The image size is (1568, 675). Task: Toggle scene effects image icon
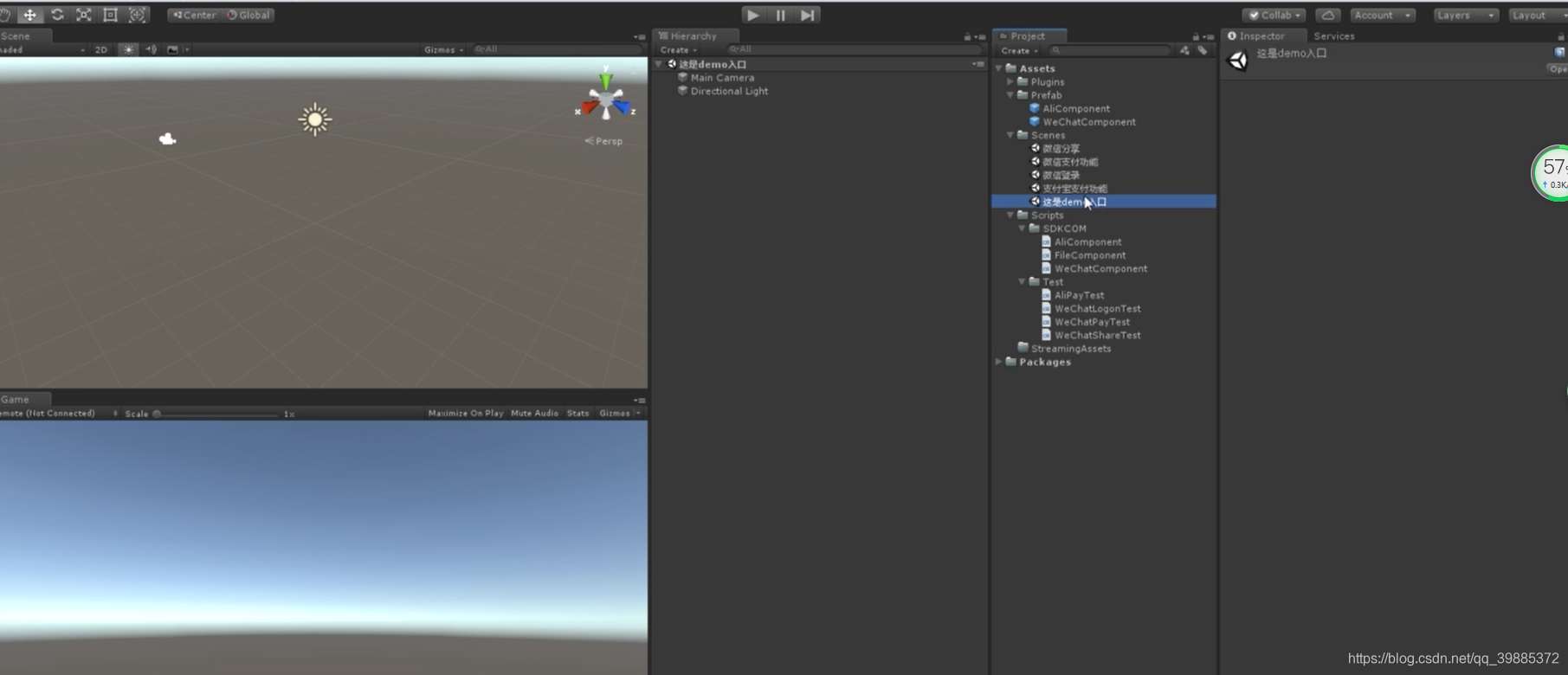tap(172, 49)
